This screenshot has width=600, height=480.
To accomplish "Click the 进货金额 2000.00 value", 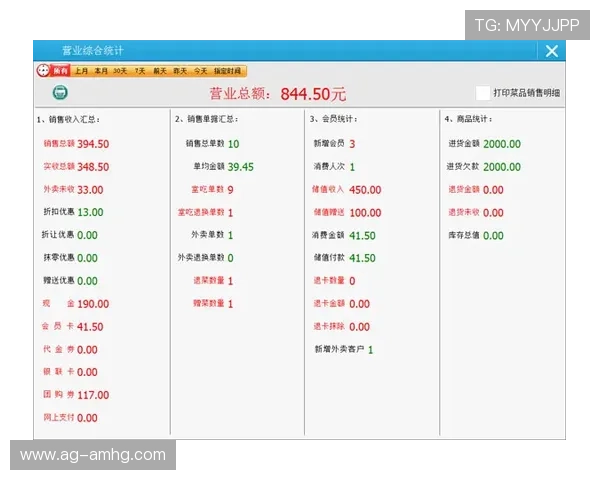I will pyautogui.click(x=502, y=144).
